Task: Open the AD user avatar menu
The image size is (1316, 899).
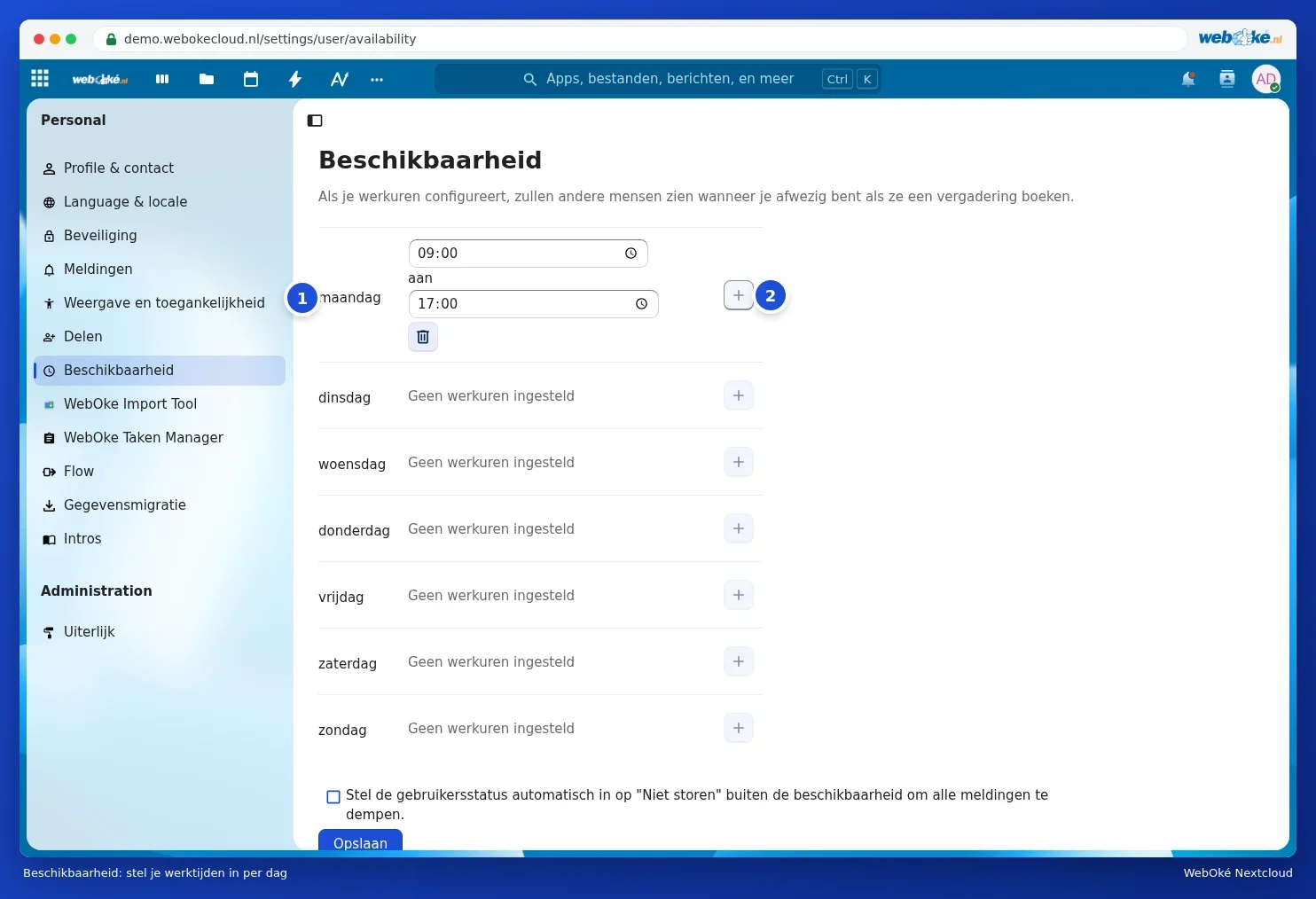Action: point(1266,79)
